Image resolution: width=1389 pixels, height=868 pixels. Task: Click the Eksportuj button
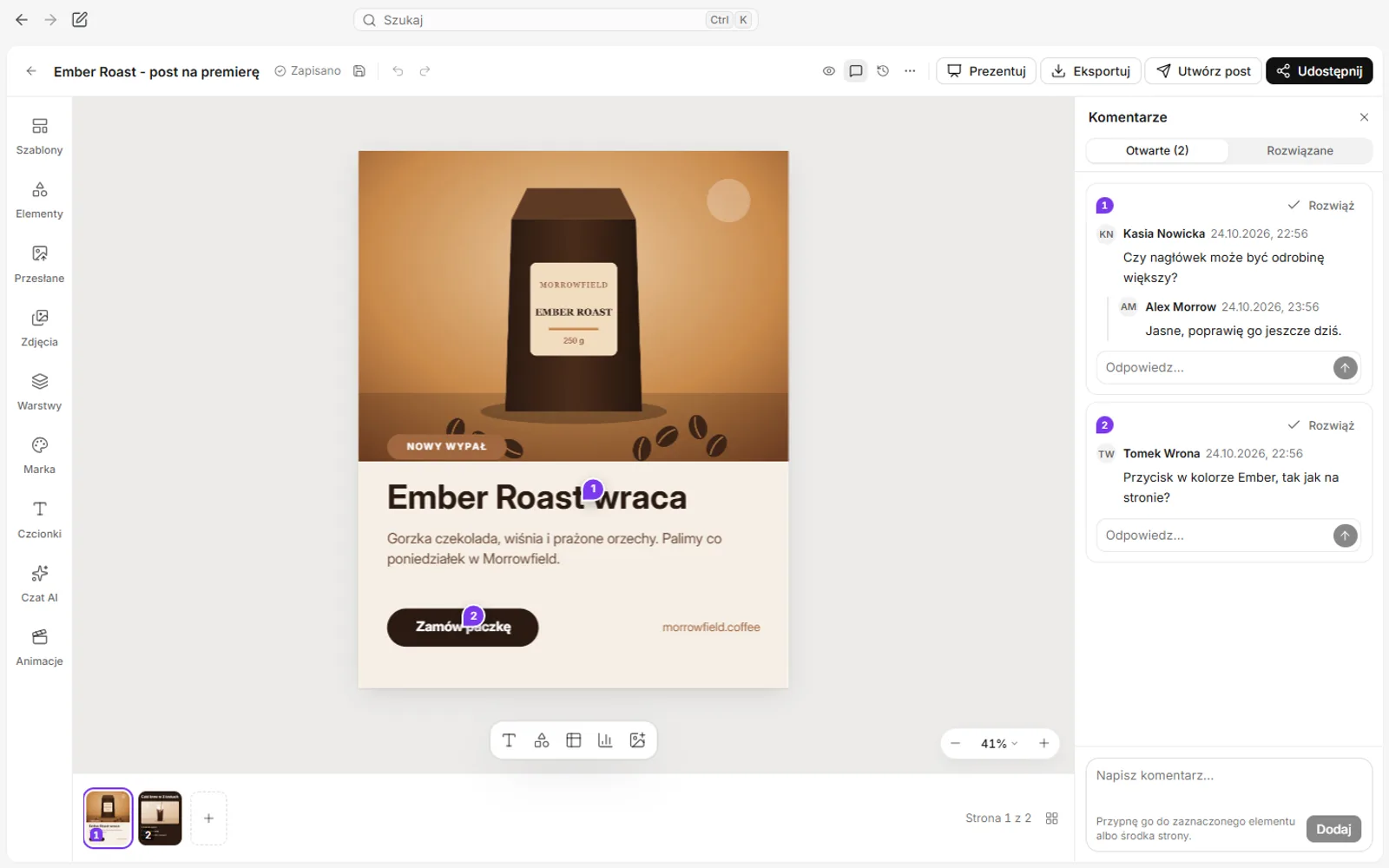(x=1090, y=71)
